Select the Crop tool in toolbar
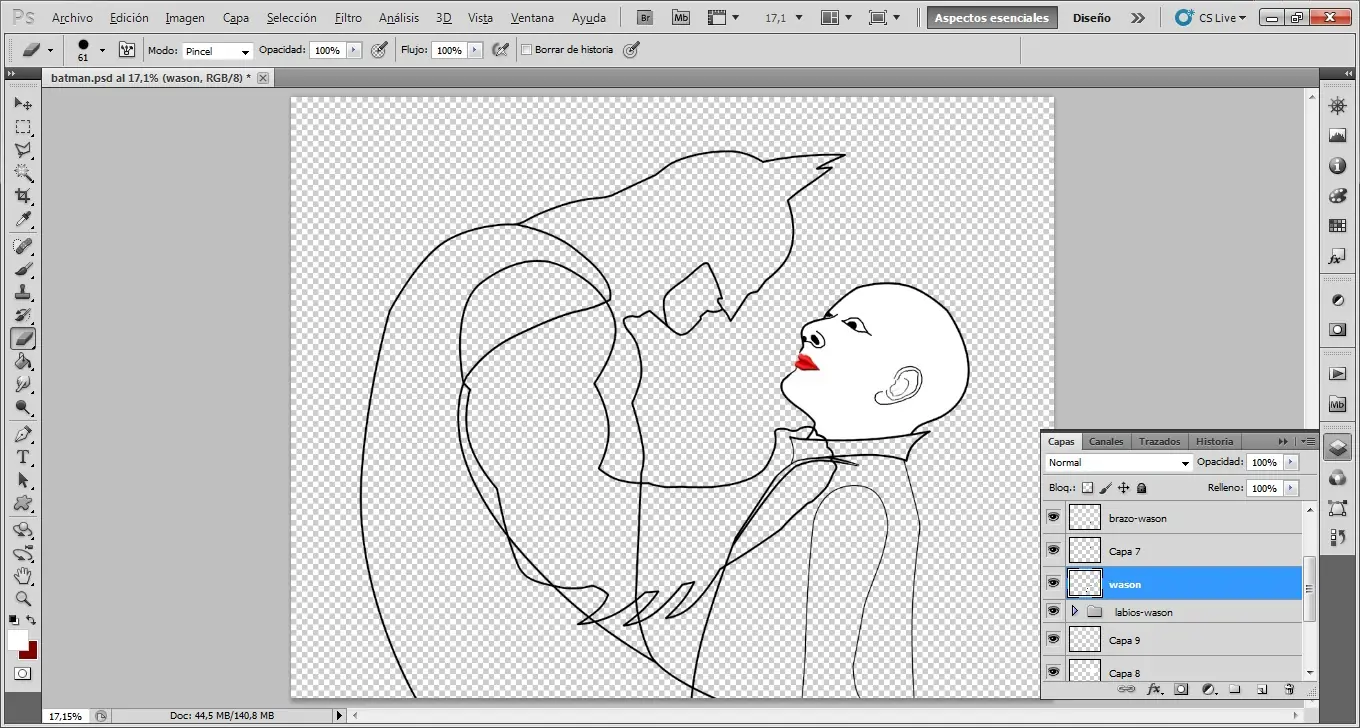The image size is (1360, 728). click(23, 196)
